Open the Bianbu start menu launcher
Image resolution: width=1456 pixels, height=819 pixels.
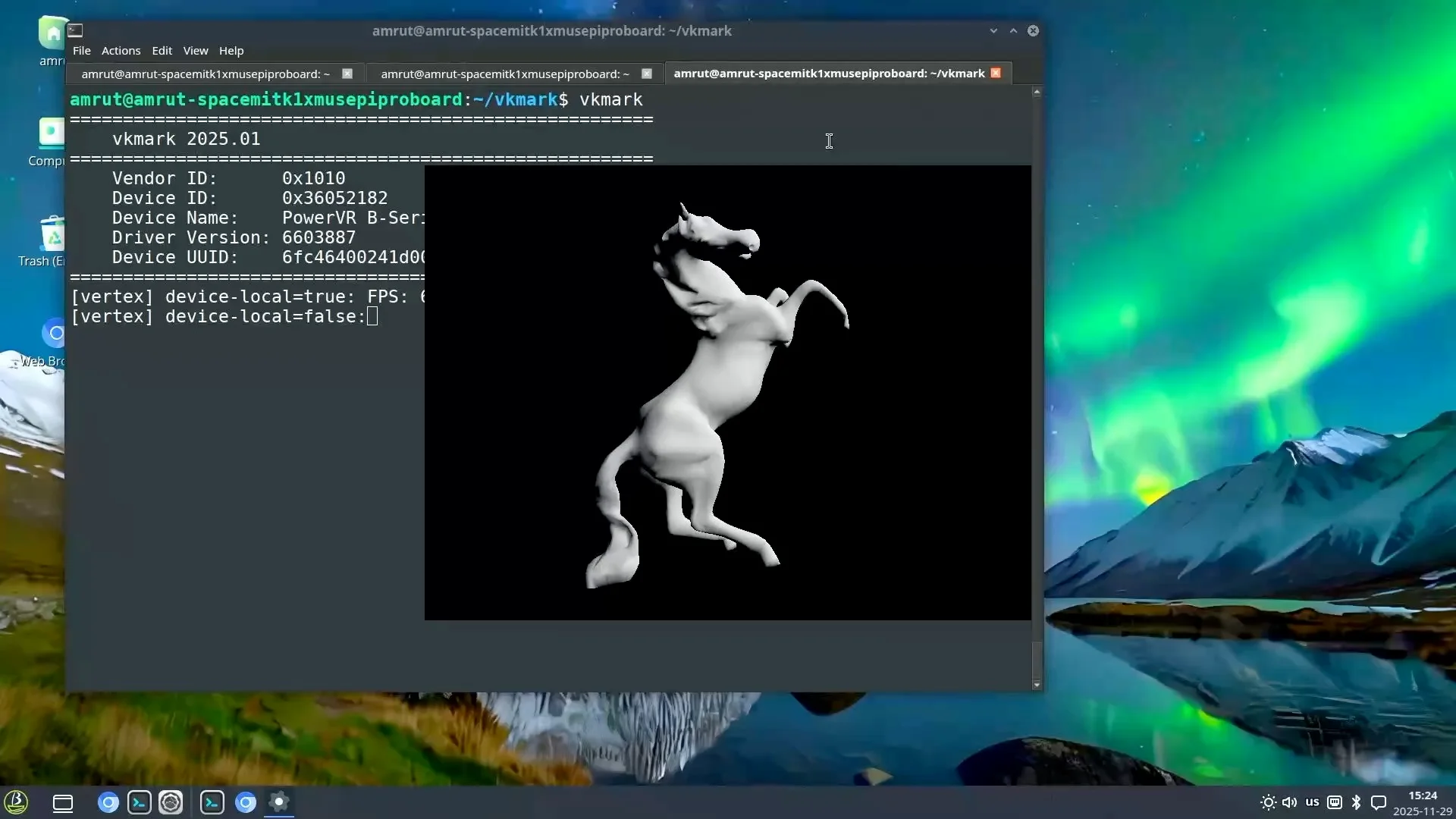pyautogui.click(x=16, y=802)
